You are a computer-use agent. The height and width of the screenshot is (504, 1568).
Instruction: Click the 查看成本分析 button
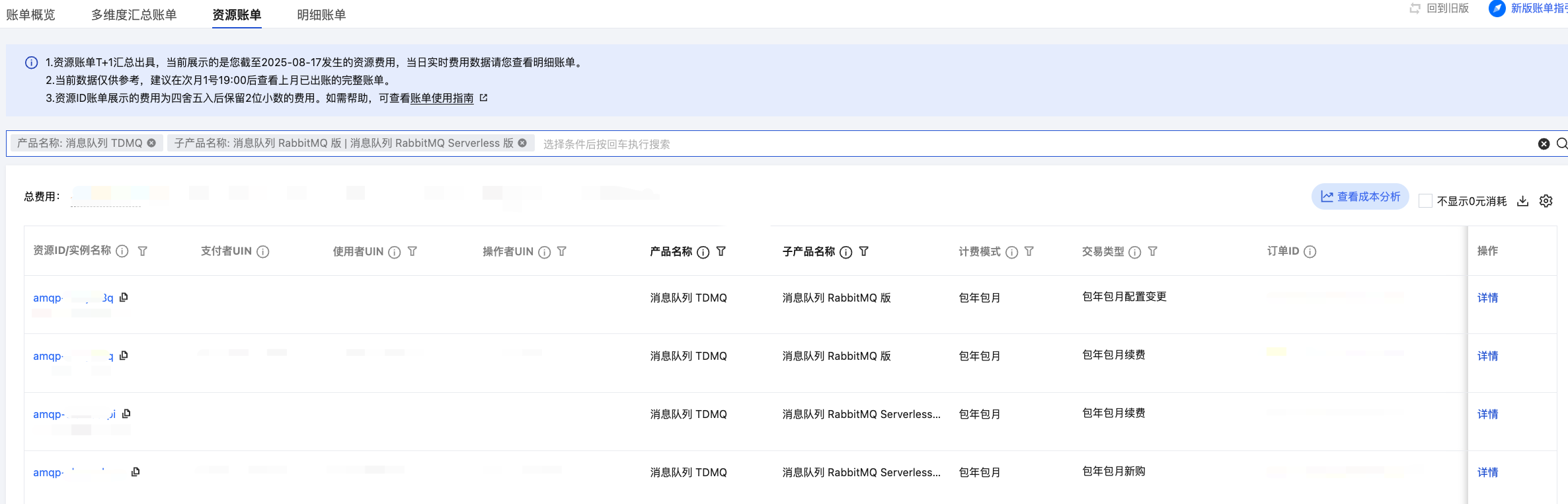click(x=1360, y=196)
